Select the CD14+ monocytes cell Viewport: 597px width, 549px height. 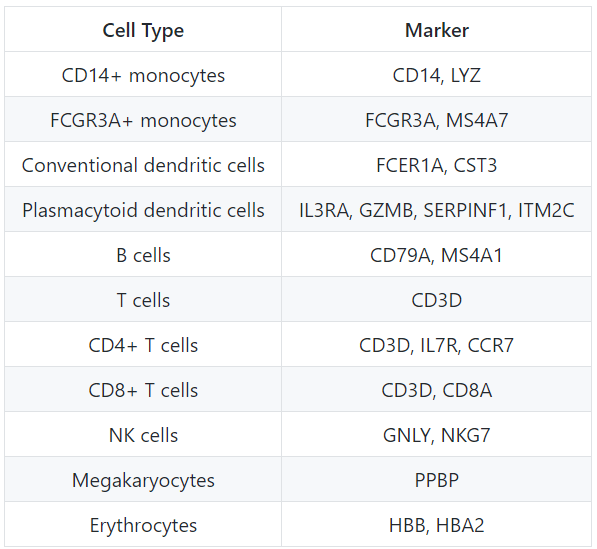pyautogui.click(x=143, y=75)
